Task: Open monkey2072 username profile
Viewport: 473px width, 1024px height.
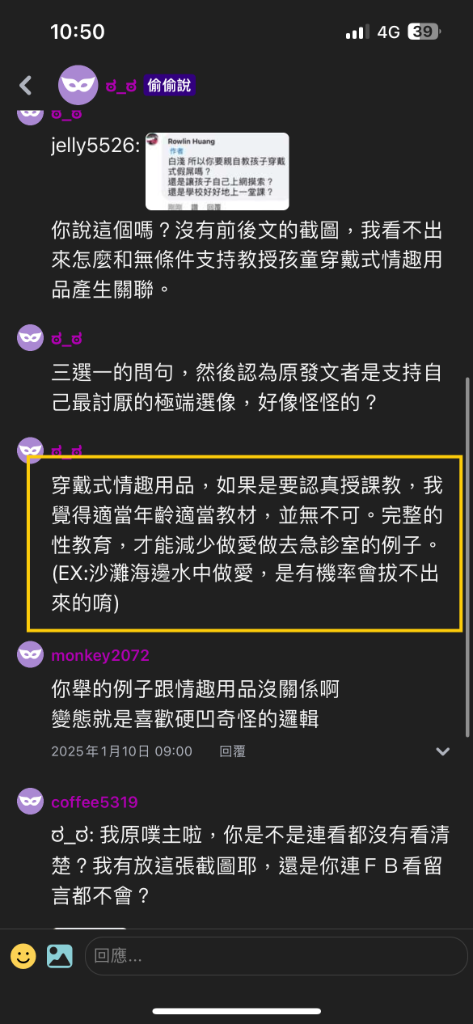Action: [x=100, y=656]
